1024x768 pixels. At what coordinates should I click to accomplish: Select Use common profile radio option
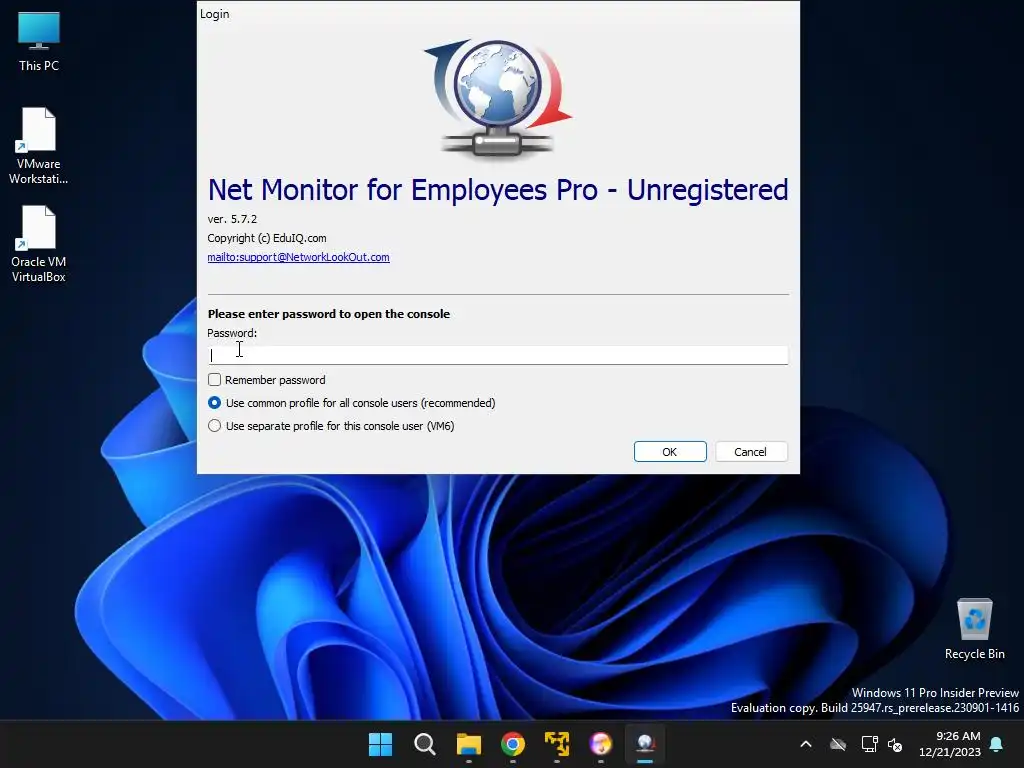214,403
